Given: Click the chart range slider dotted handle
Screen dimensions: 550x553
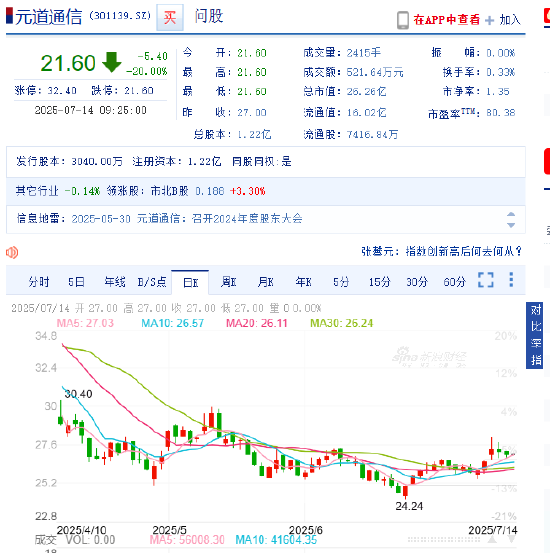Looking at the screenshot, I should pos(444,540).
